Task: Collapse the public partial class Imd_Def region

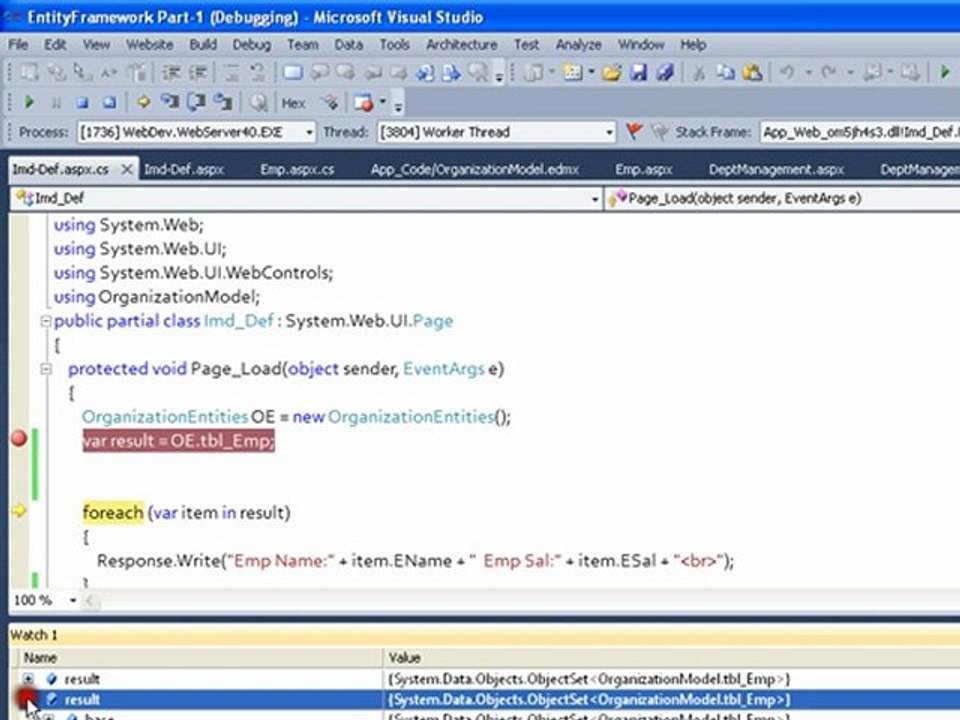Action: tap(45, 321)
